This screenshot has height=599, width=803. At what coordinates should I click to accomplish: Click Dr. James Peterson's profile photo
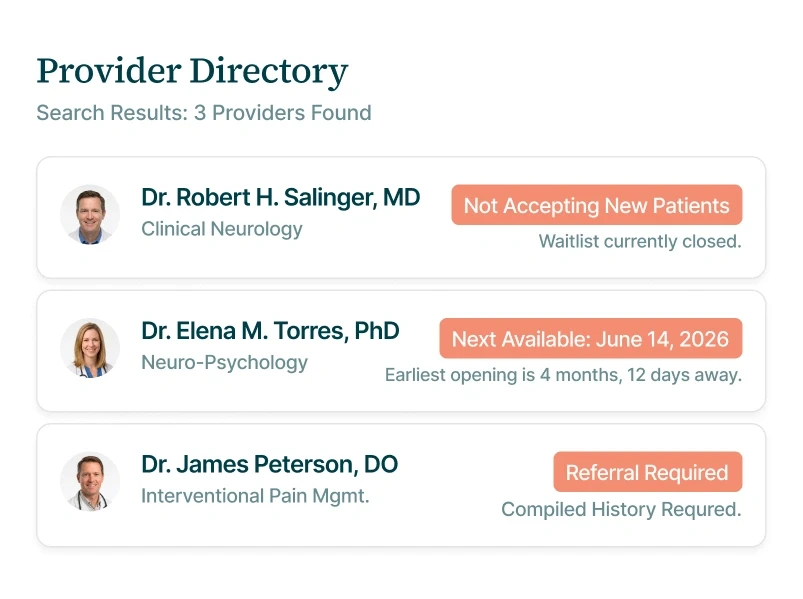[90, 482]
